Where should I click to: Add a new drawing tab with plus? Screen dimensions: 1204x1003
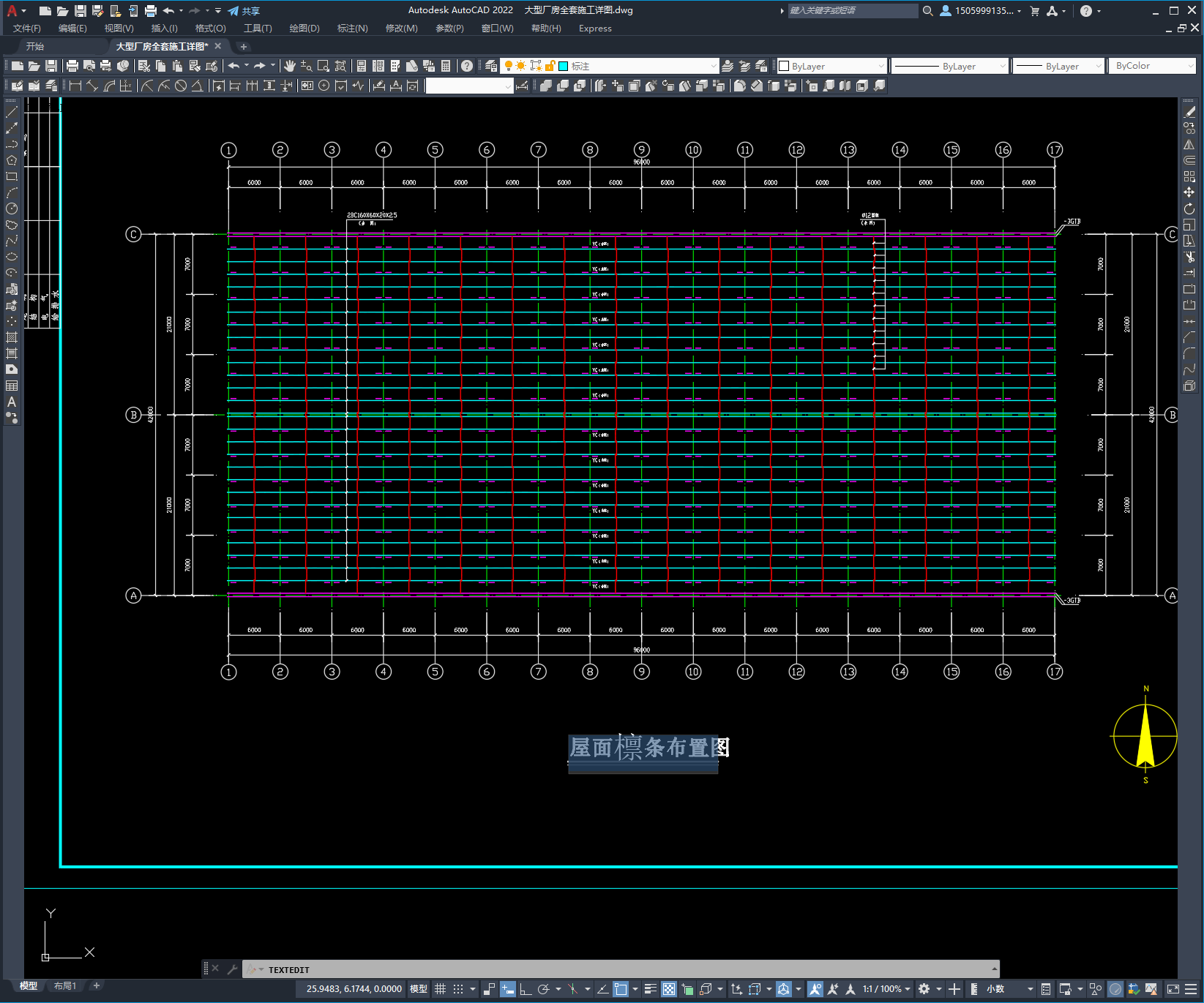(244, 46)
